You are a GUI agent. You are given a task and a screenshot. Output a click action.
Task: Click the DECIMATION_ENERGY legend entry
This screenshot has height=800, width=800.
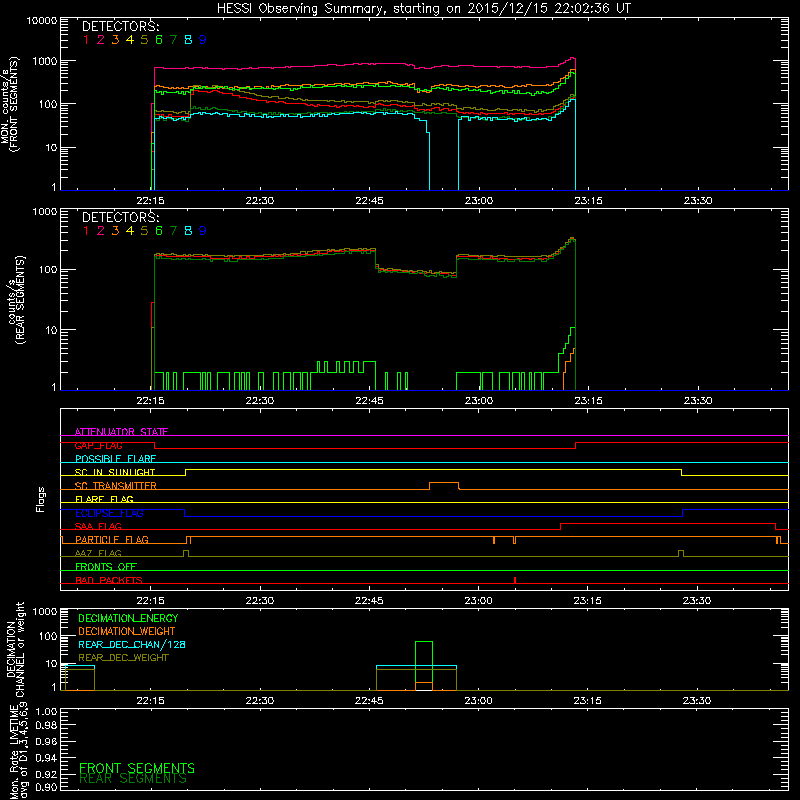point(128,618)
